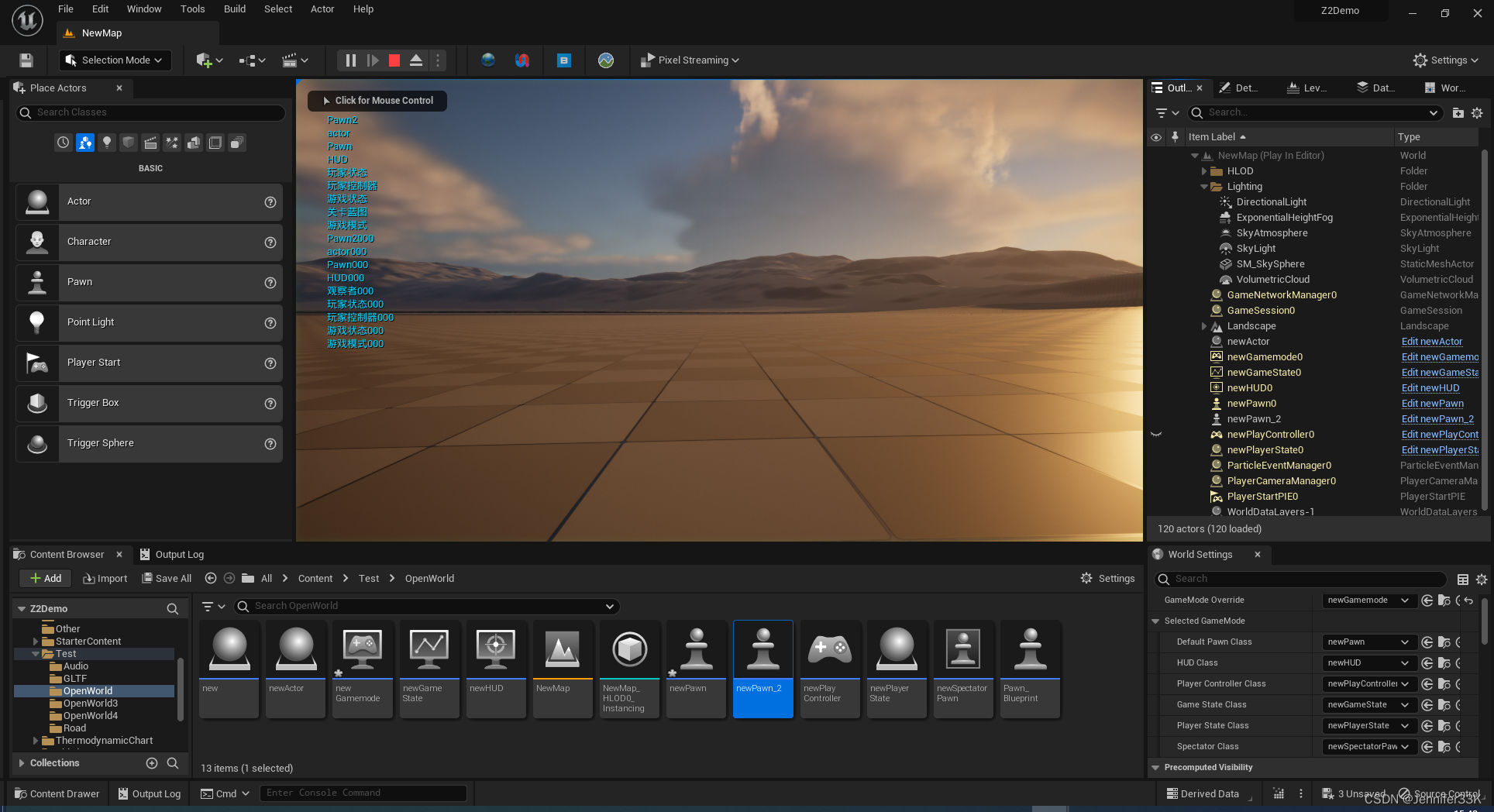Open Pixel Streaming dropdown
Image resolution: width=1494 pixels, height=812 pixels.
[690, 60]
